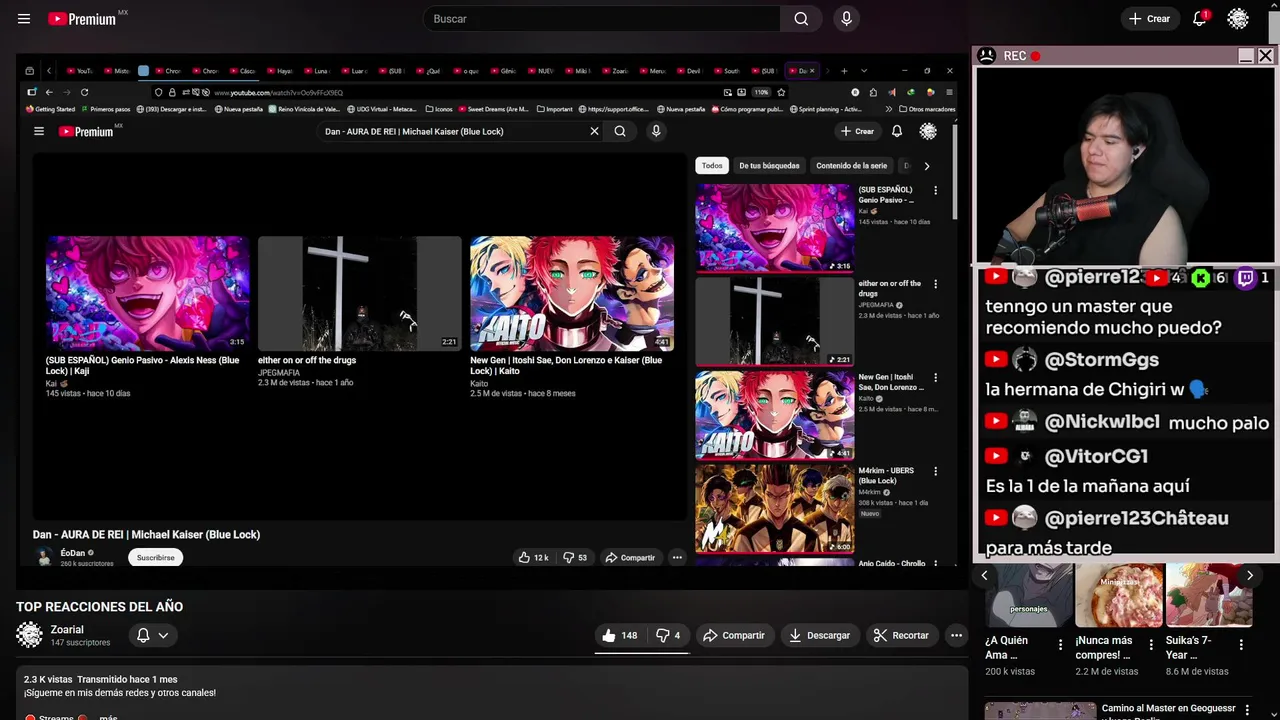Image resolution: width=1280 pixels, height=720 pixels.
Task: Minimize the REC overlay window in the video
Action: (1245, 56)
